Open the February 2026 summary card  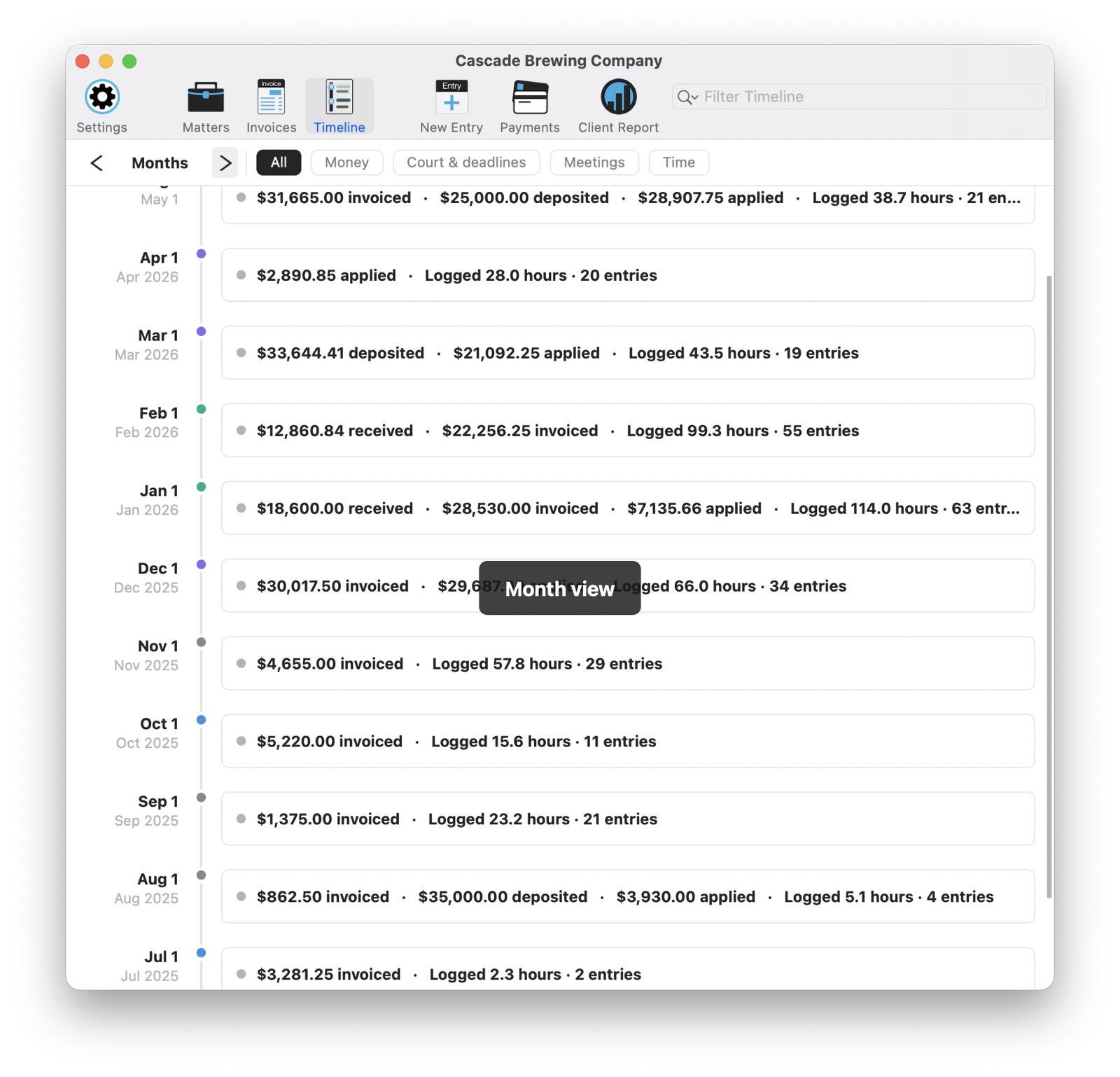628,431
